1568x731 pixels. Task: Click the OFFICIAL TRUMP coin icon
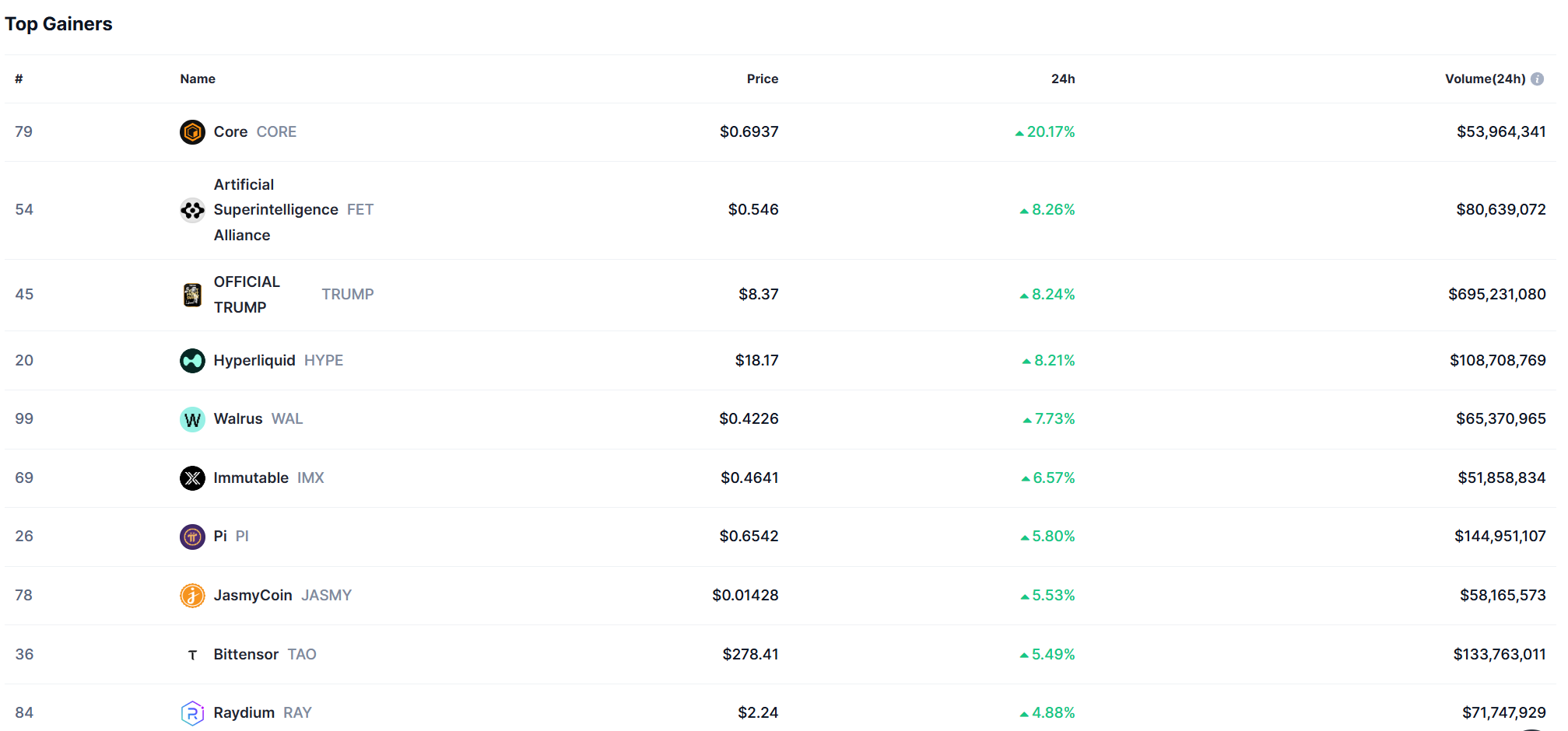click(x=192, y=295)
